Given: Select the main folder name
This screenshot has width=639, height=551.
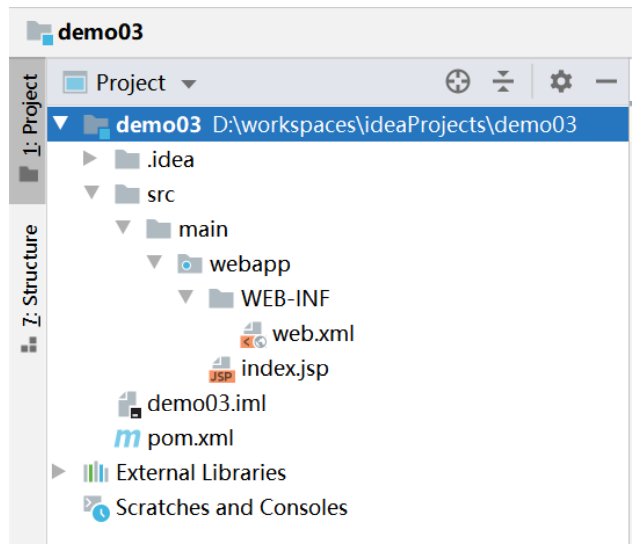Looking at the screenshot, I should pyautogui.click(x=203, y=229).
